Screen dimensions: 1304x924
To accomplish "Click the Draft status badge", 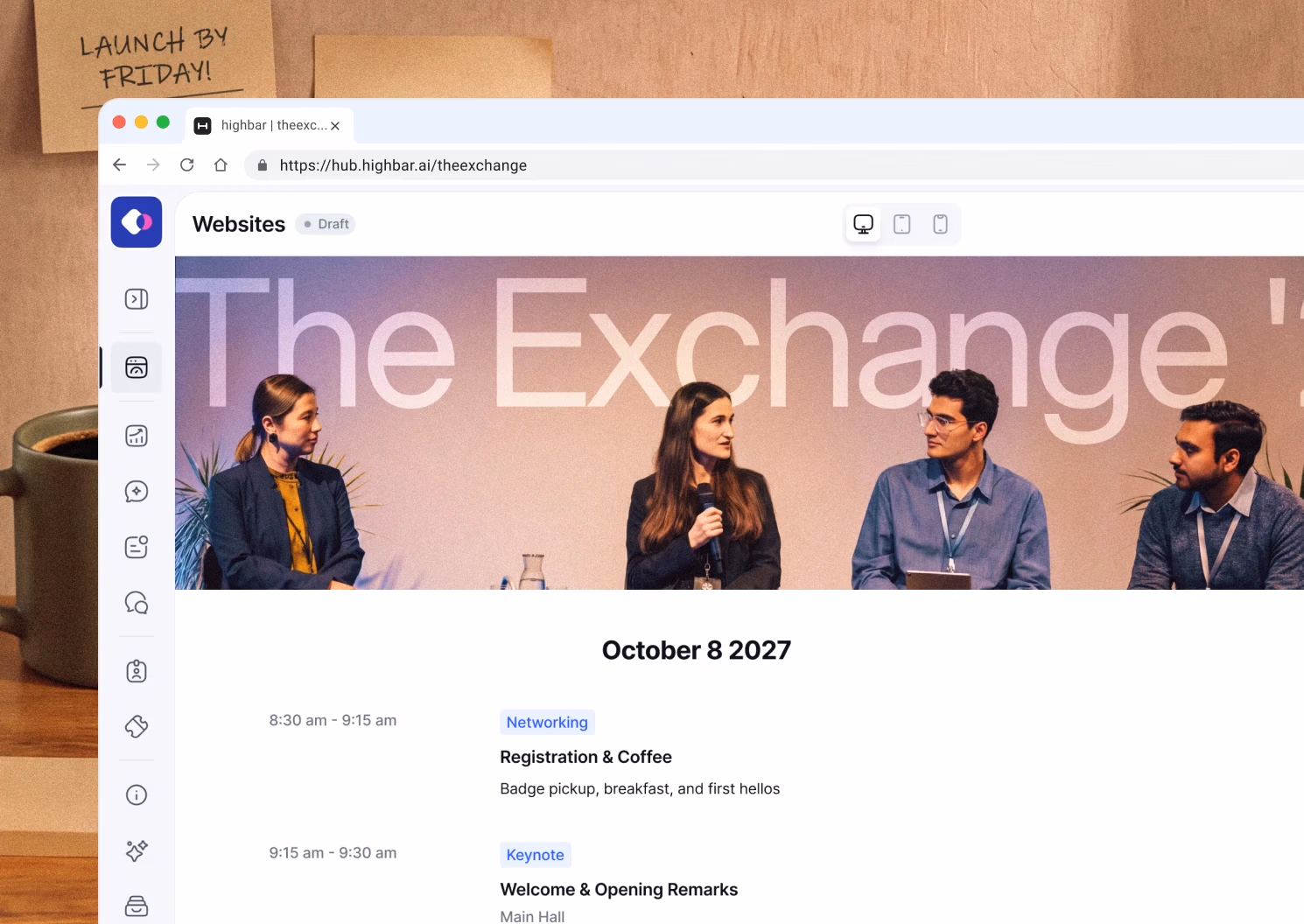I will point(326,224).
